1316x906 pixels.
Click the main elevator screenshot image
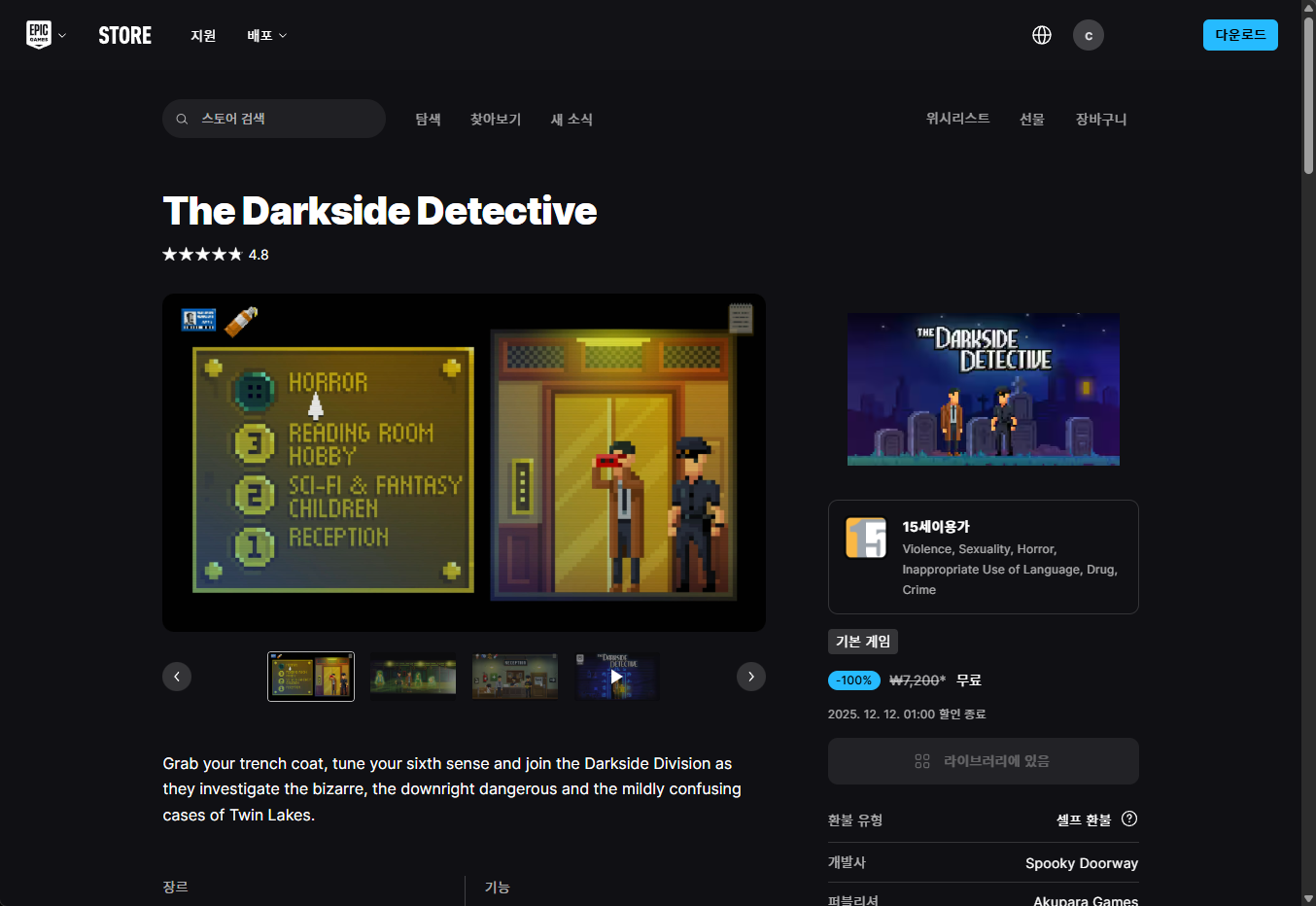[x=464, y=463]
